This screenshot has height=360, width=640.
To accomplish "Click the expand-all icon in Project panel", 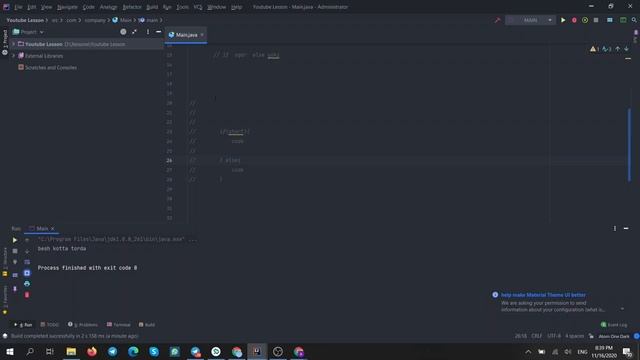I will click(x=134, y=32).
